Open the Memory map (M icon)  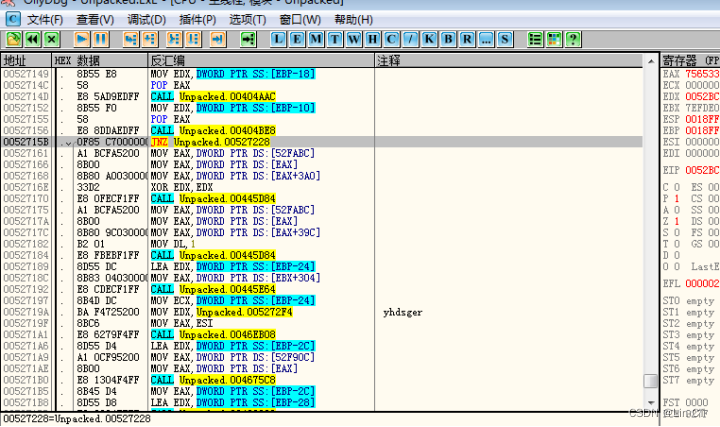316,39
